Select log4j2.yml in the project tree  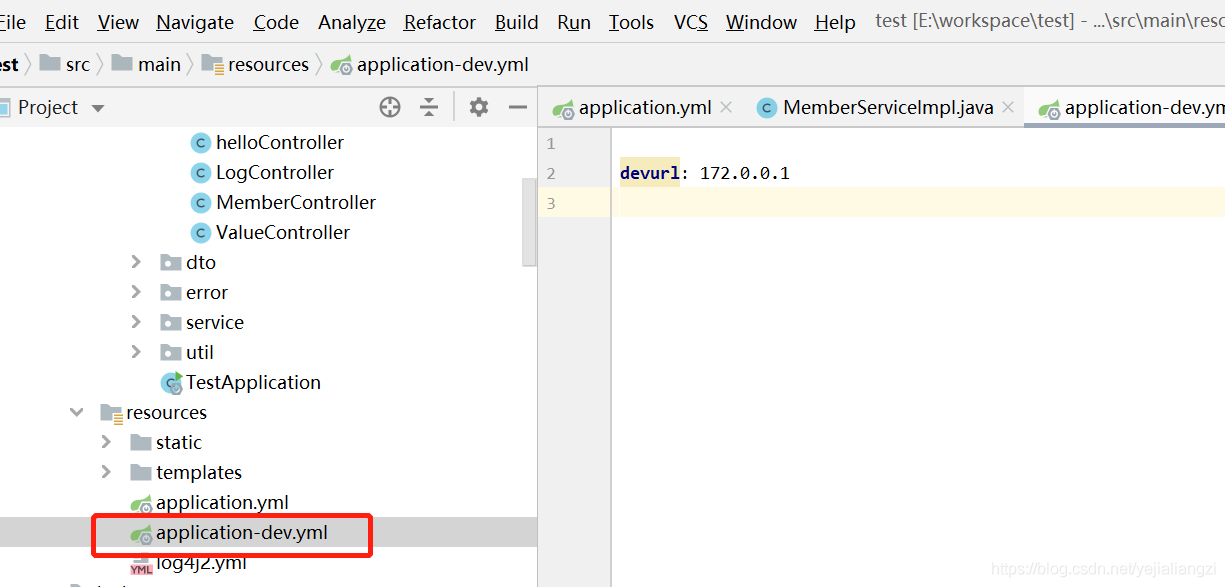click(x=201, y=563)
